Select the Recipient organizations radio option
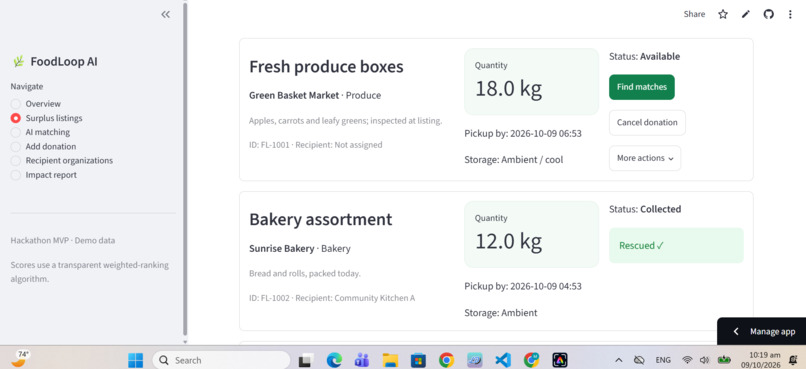806x369 pixels. [x=62, y=160]
